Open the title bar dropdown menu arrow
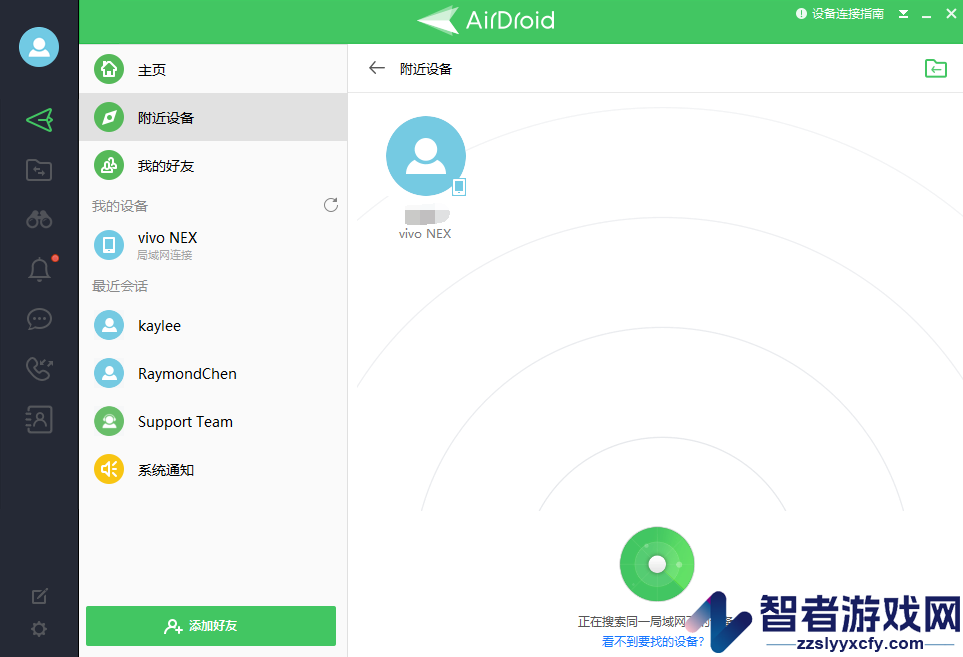Viewport: 963px width, 657px height. 903,14
